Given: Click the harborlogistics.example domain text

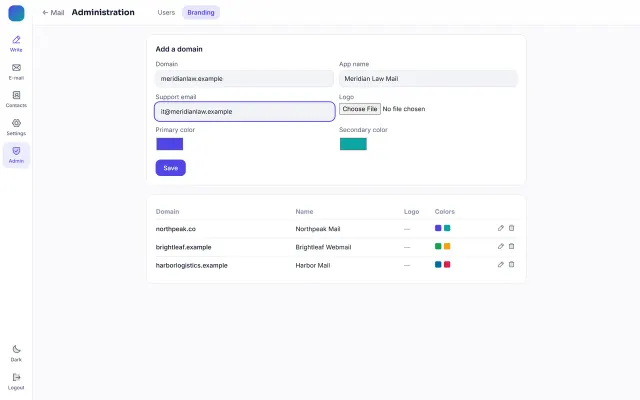Looking at the screenshot, I should (x=191, y=265).
